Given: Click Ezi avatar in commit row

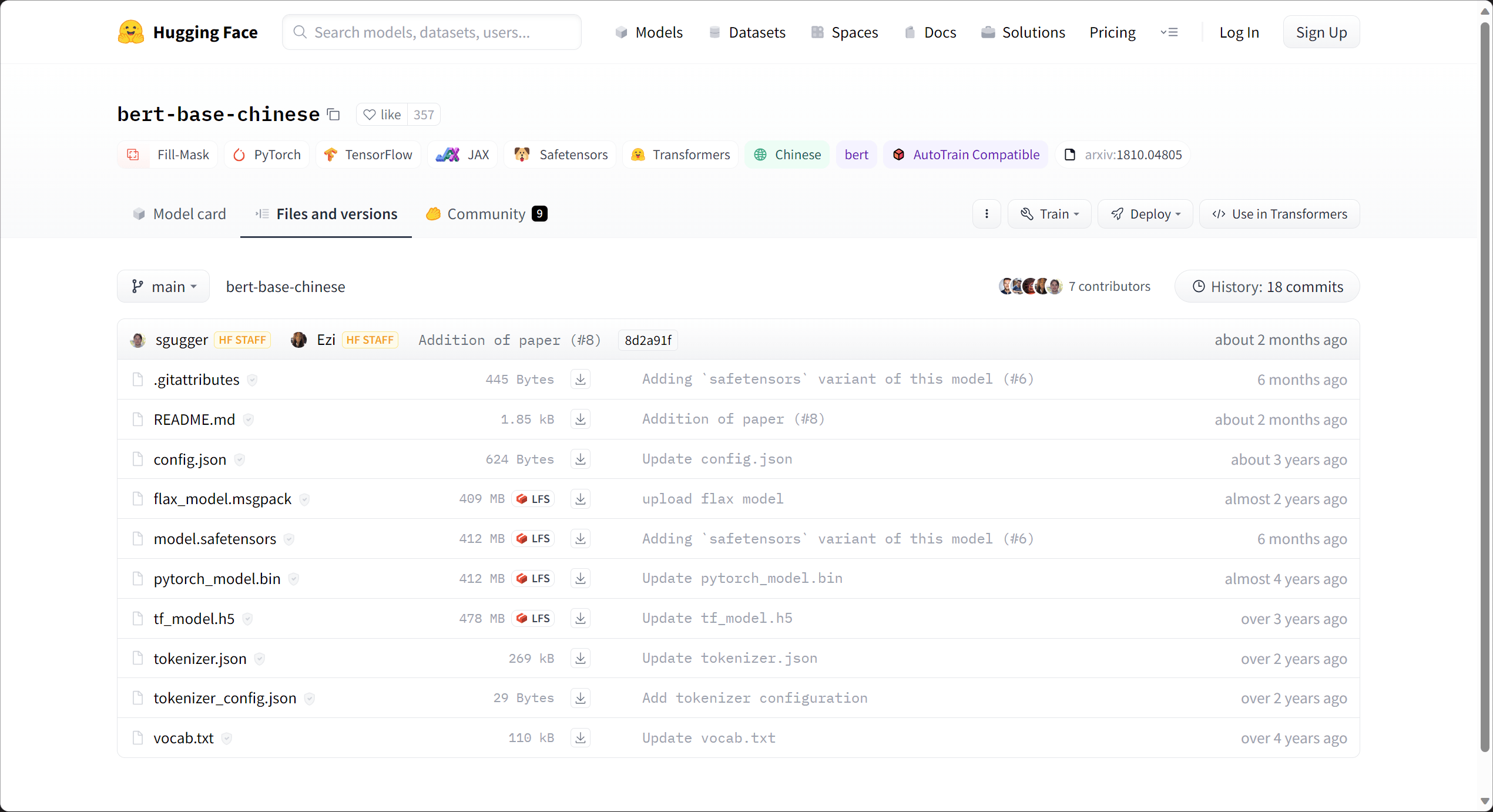Looking at the screenshot, I should pos(299,340).
